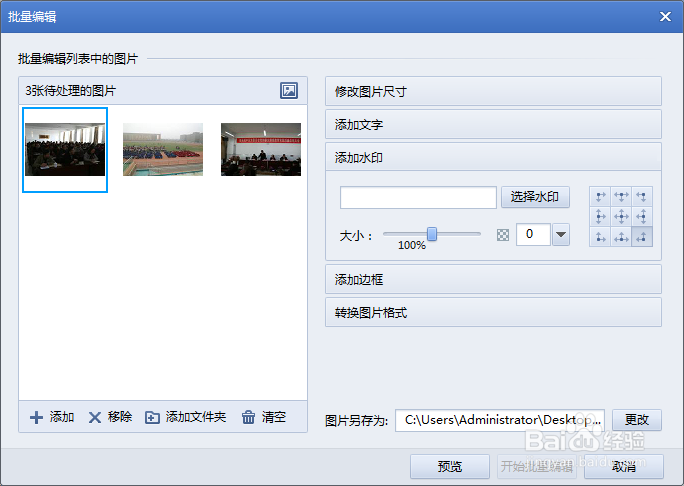The height and width of the screenshot is (486, 684).
Task: Click 更改 to change save folder
Action: tap(637, 420)
